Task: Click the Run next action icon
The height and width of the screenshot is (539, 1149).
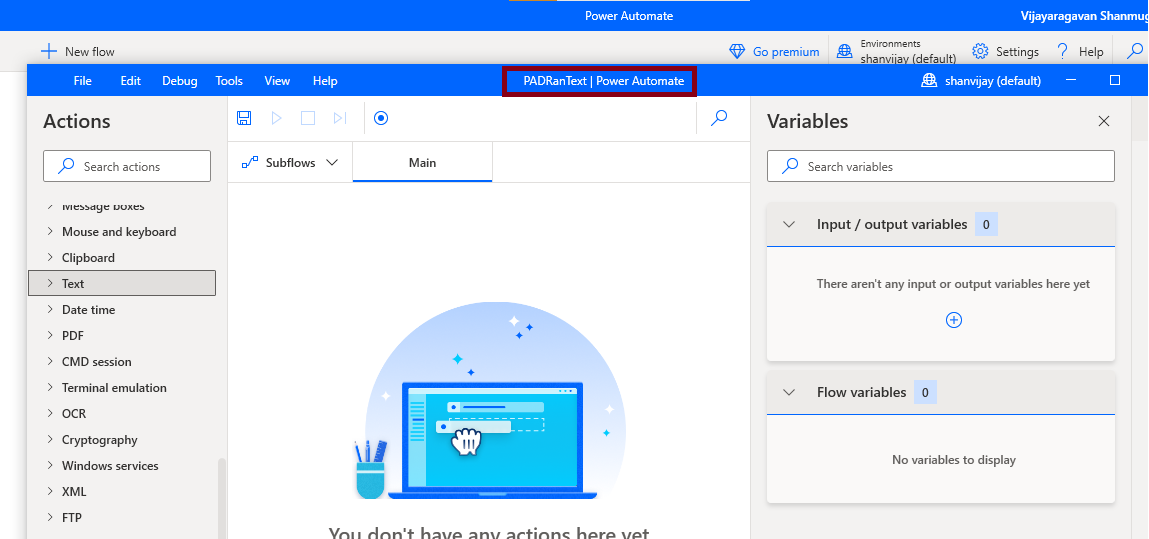Action: (x=339, y=118)
